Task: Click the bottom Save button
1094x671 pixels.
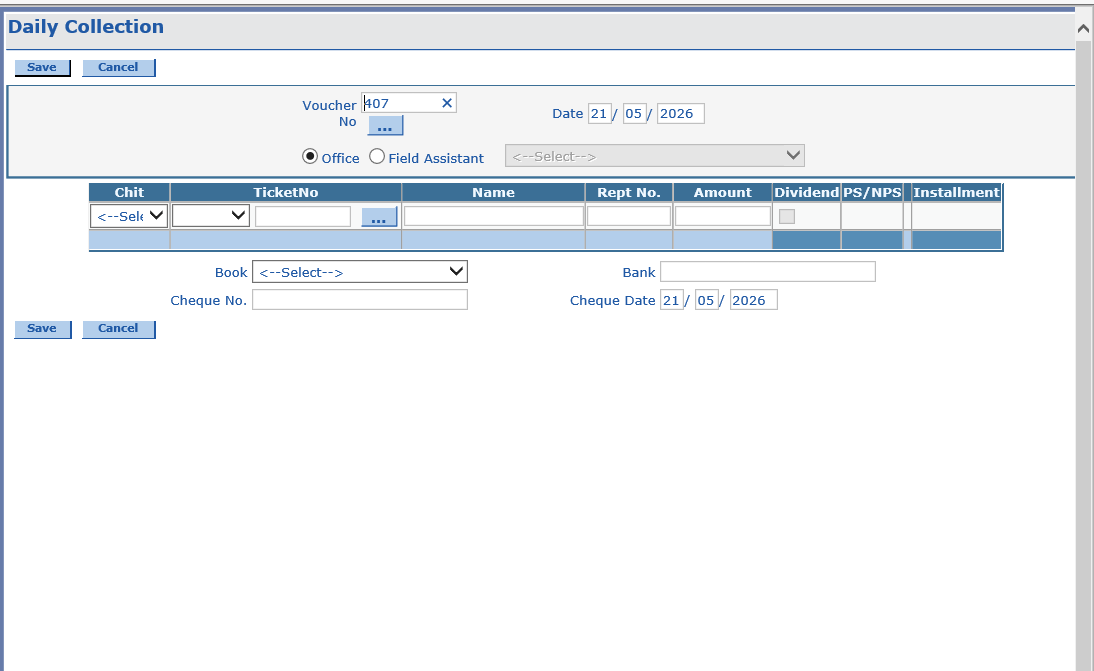Action: pos(42,329)
